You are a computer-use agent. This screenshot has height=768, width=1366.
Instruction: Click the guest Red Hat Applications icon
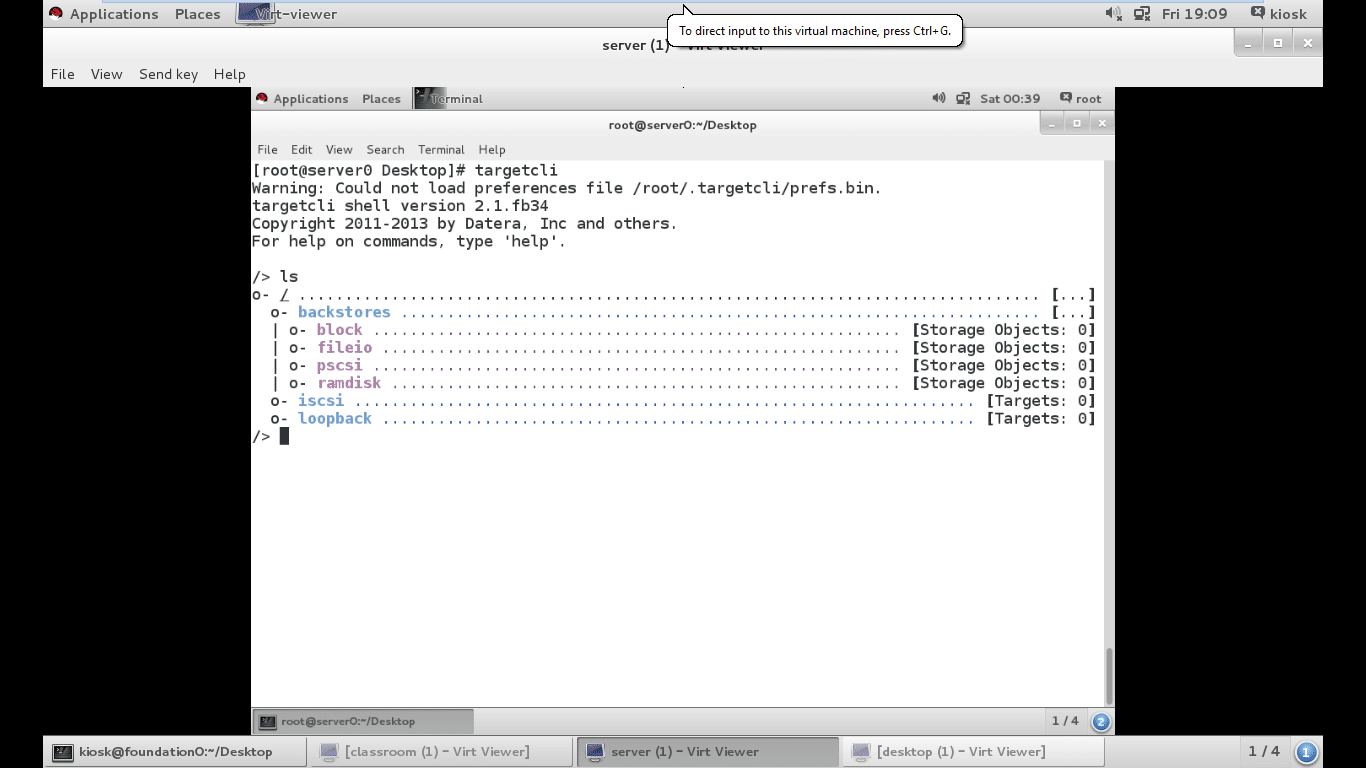click(x=262, y=98)
